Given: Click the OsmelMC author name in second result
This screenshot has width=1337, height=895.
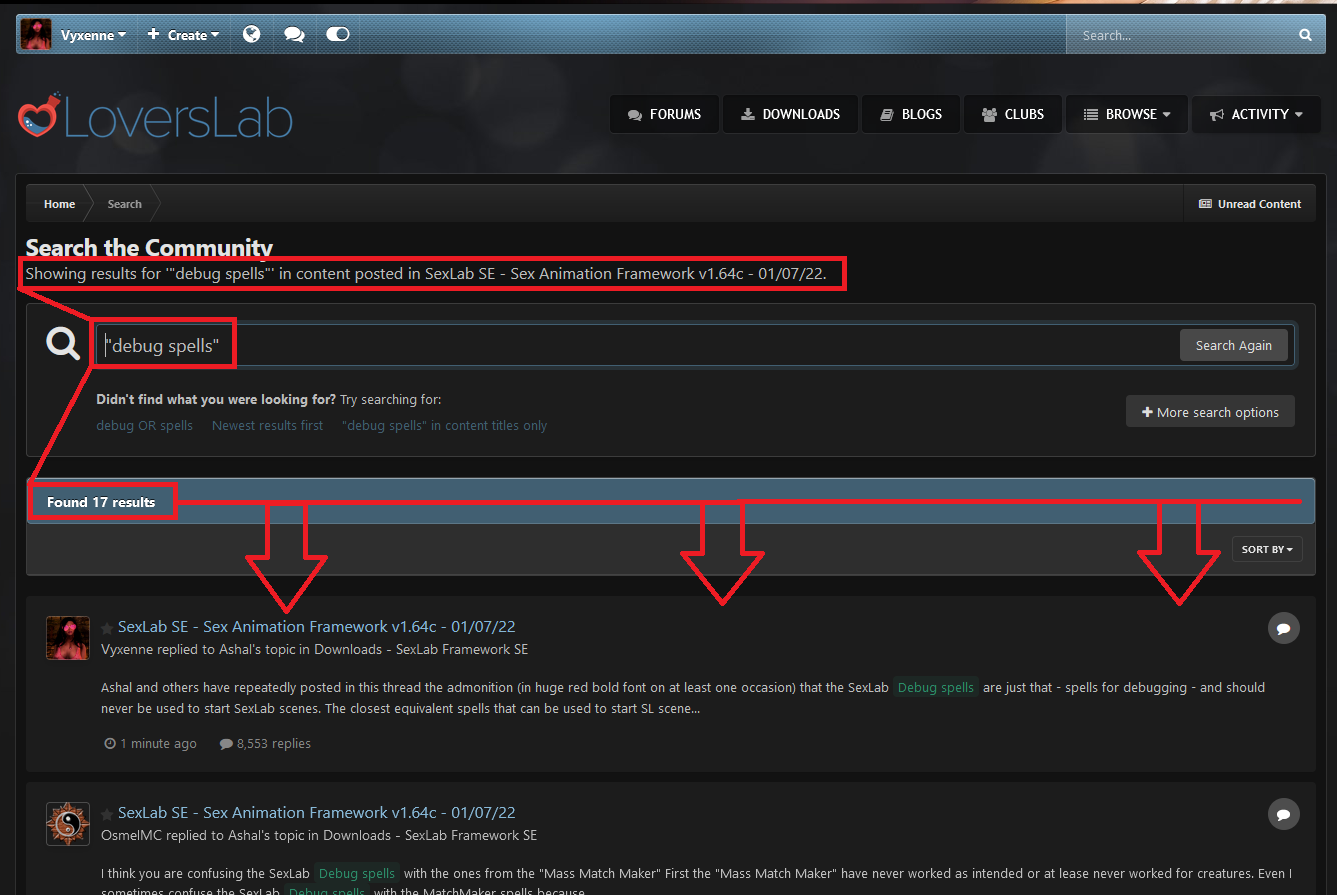Looking at the screenshot, I should click(x=132, y=836).
